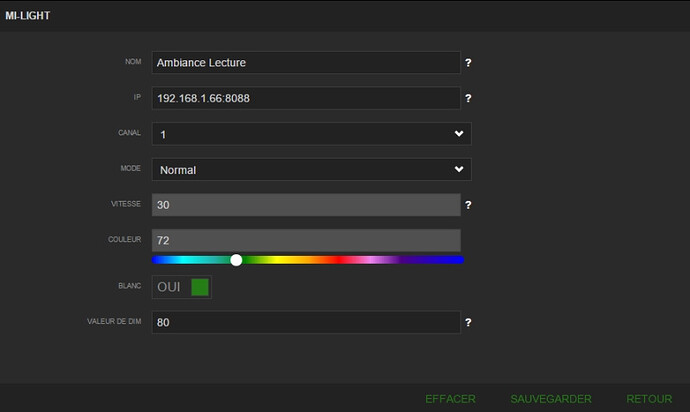Click the help icon next to Nom field

coord(468,62)
